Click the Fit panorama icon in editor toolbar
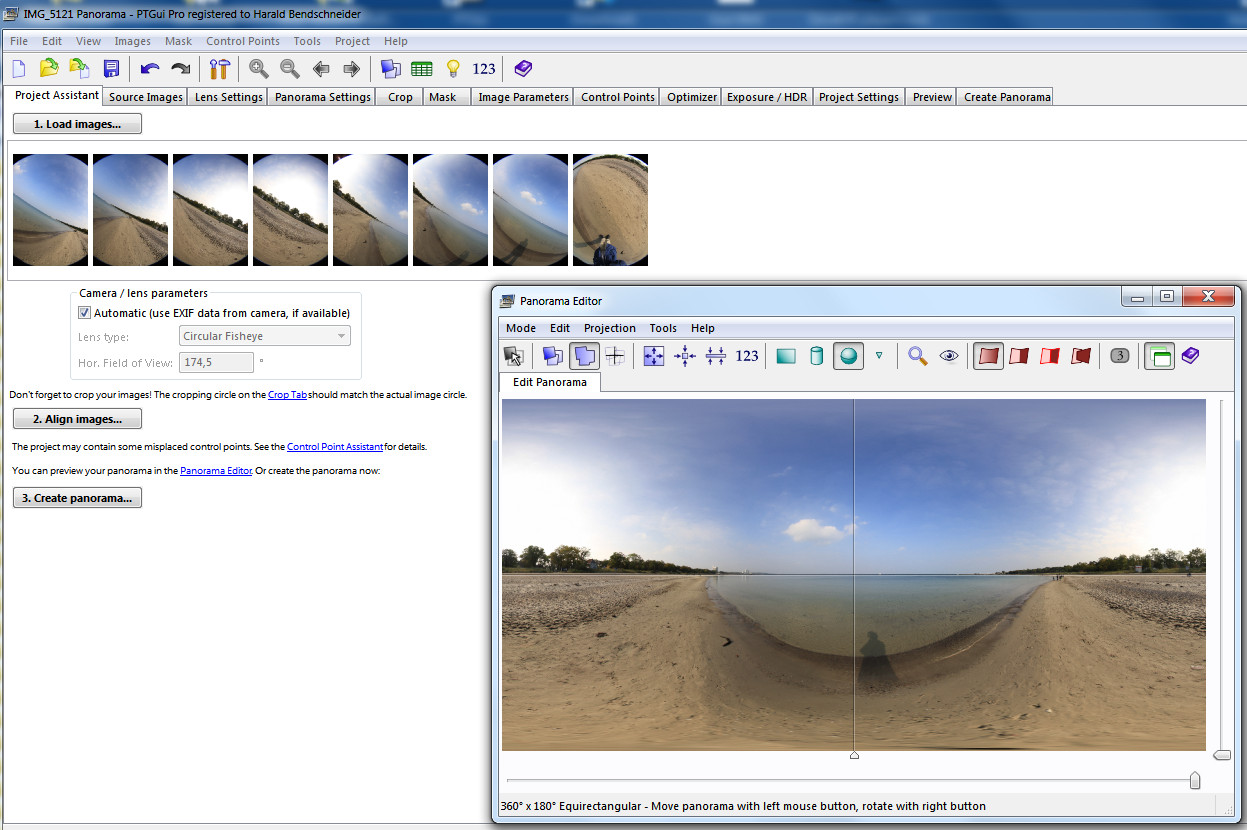This screenshot has height=830, width=1247. click(x=654, y=356)
